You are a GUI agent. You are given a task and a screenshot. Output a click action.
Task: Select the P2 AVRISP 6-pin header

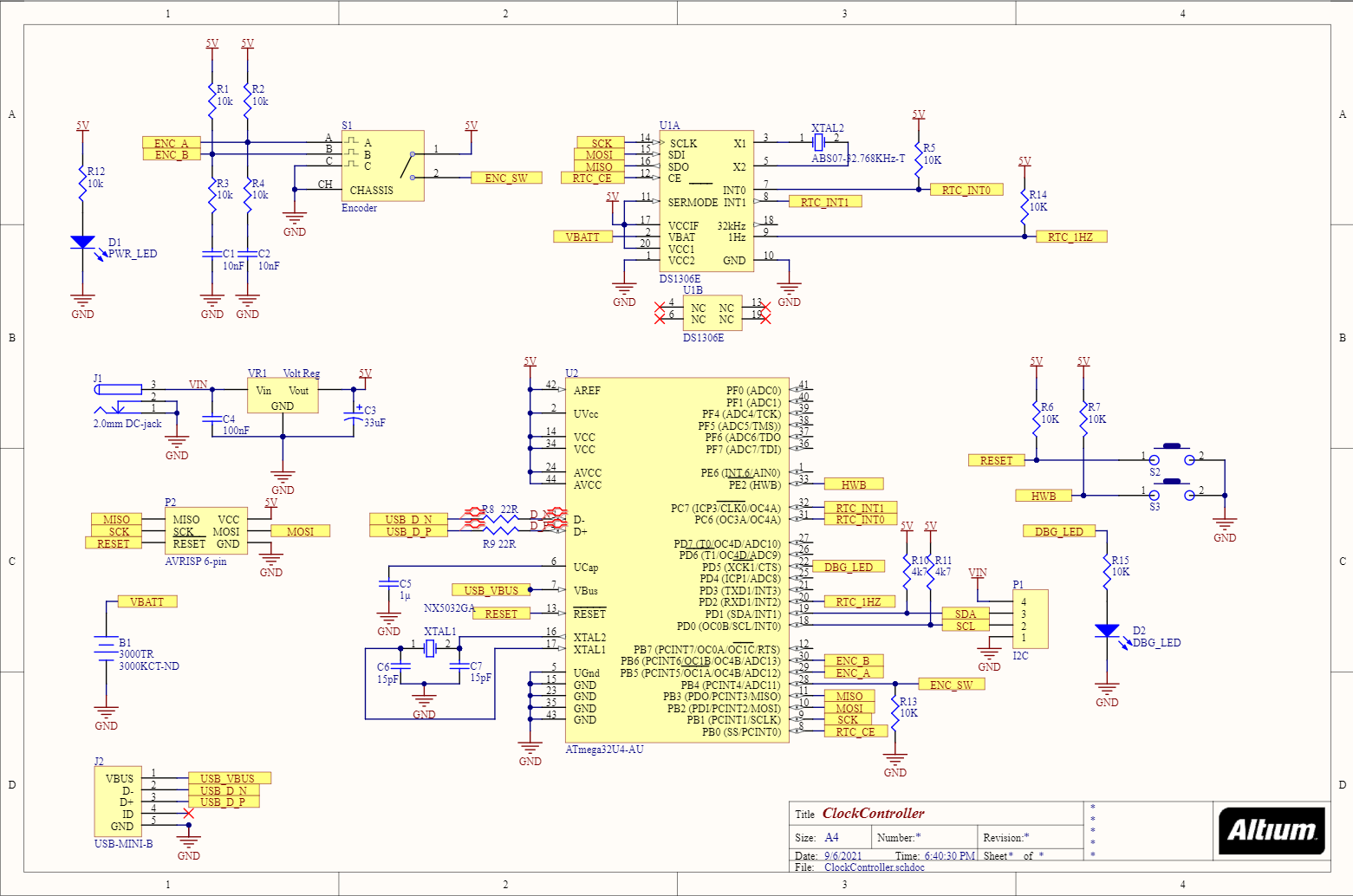click(x=205, y=531)
